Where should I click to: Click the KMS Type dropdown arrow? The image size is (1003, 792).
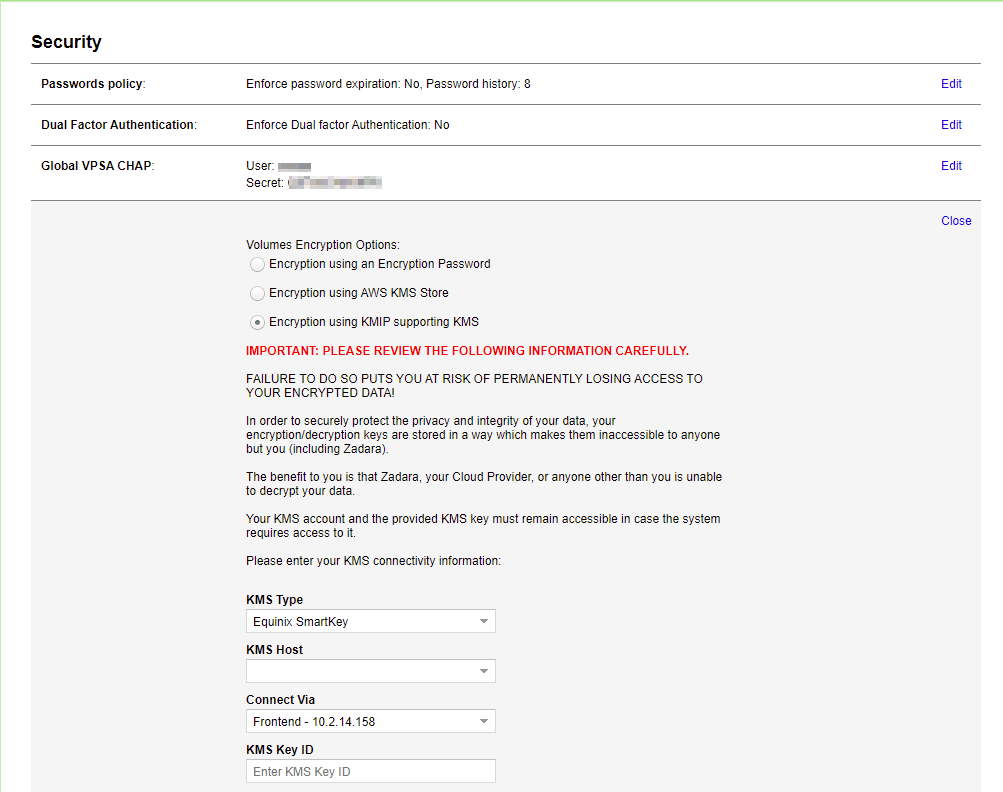pos(485,621)
